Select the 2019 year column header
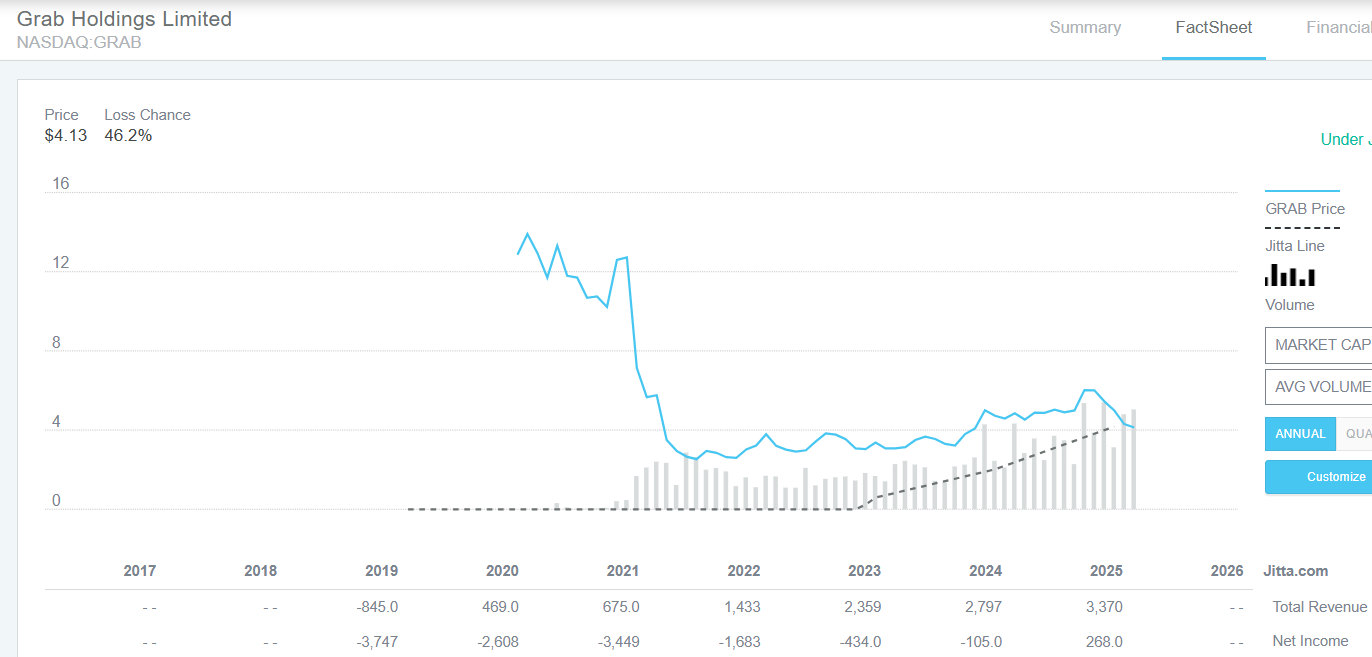Screen dimensions: 1372x657 coord(381,571)
